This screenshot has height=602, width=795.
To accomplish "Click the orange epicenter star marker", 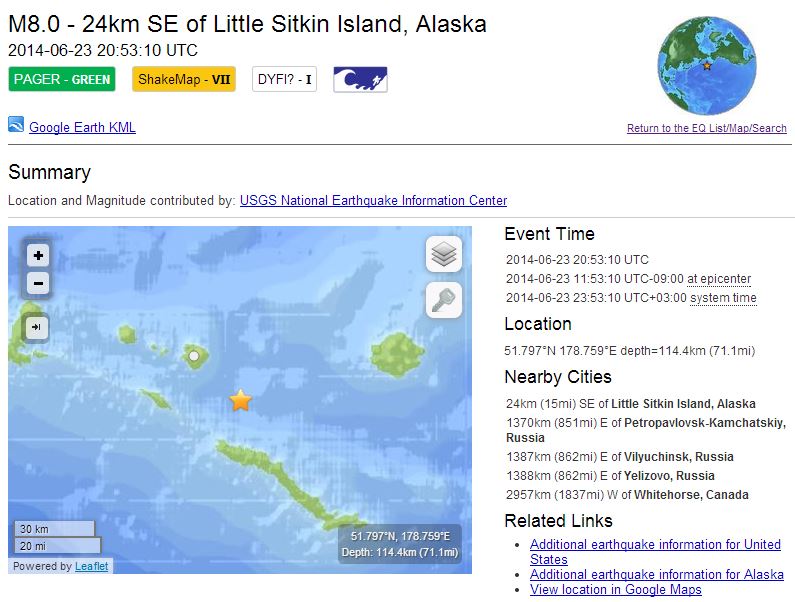I will 241,400.
